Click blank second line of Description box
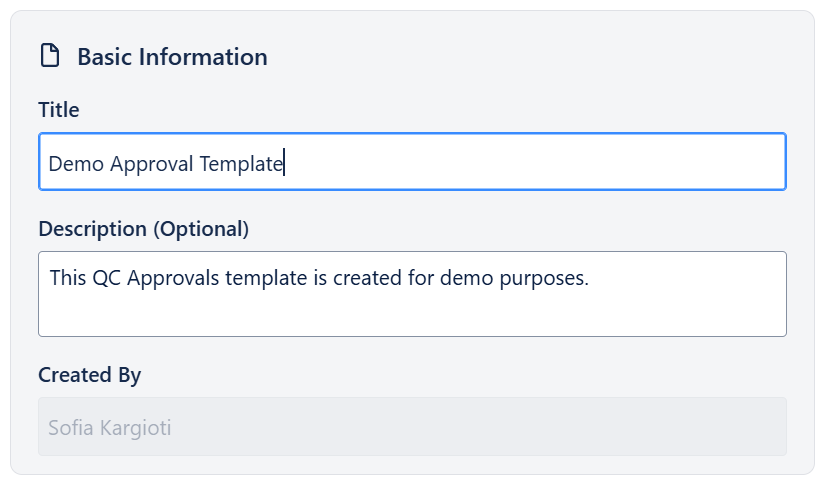The image size is (829, 486). (x=400, y=314)
